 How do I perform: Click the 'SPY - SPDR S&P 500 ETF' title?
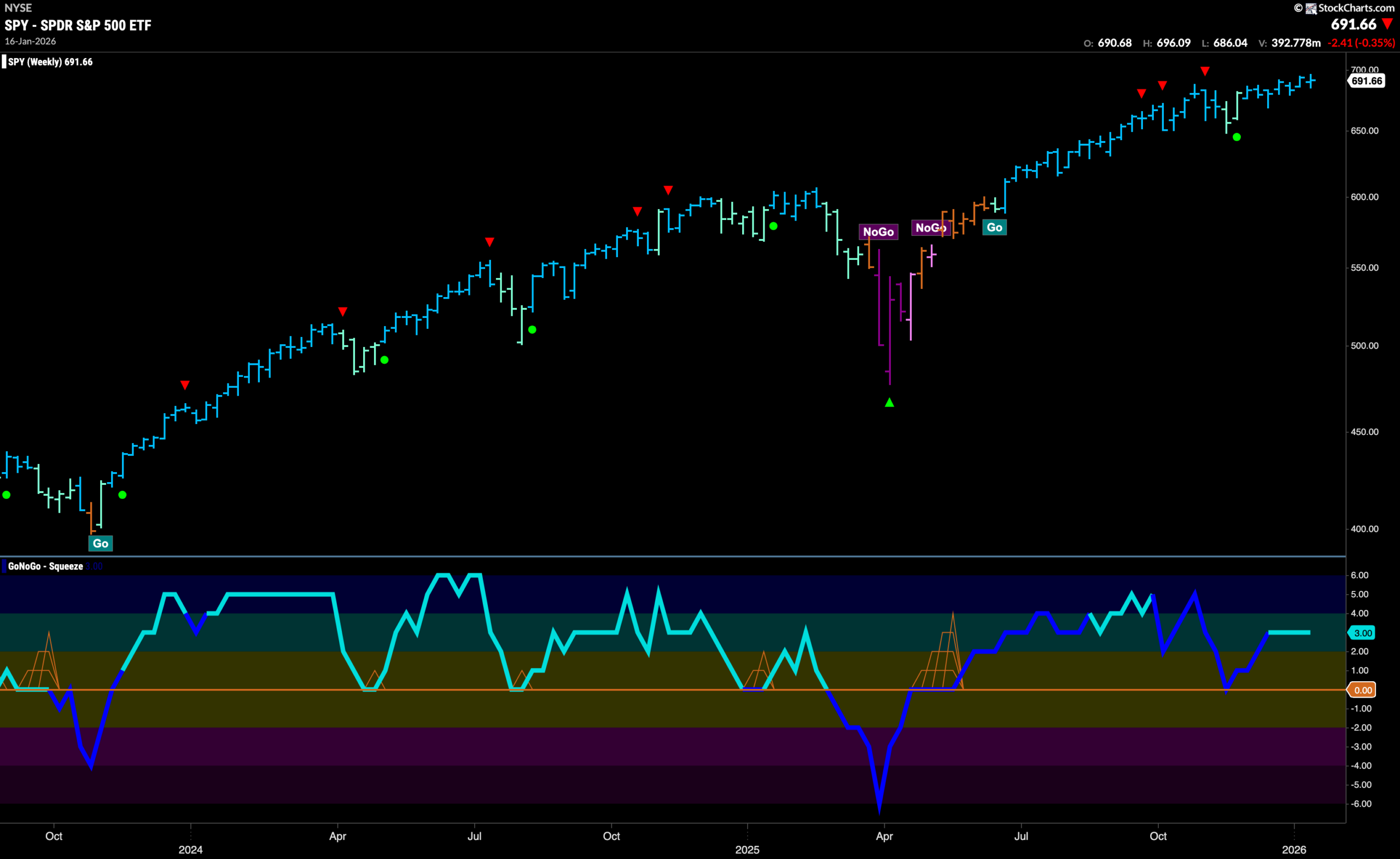(x=78, y=25)
